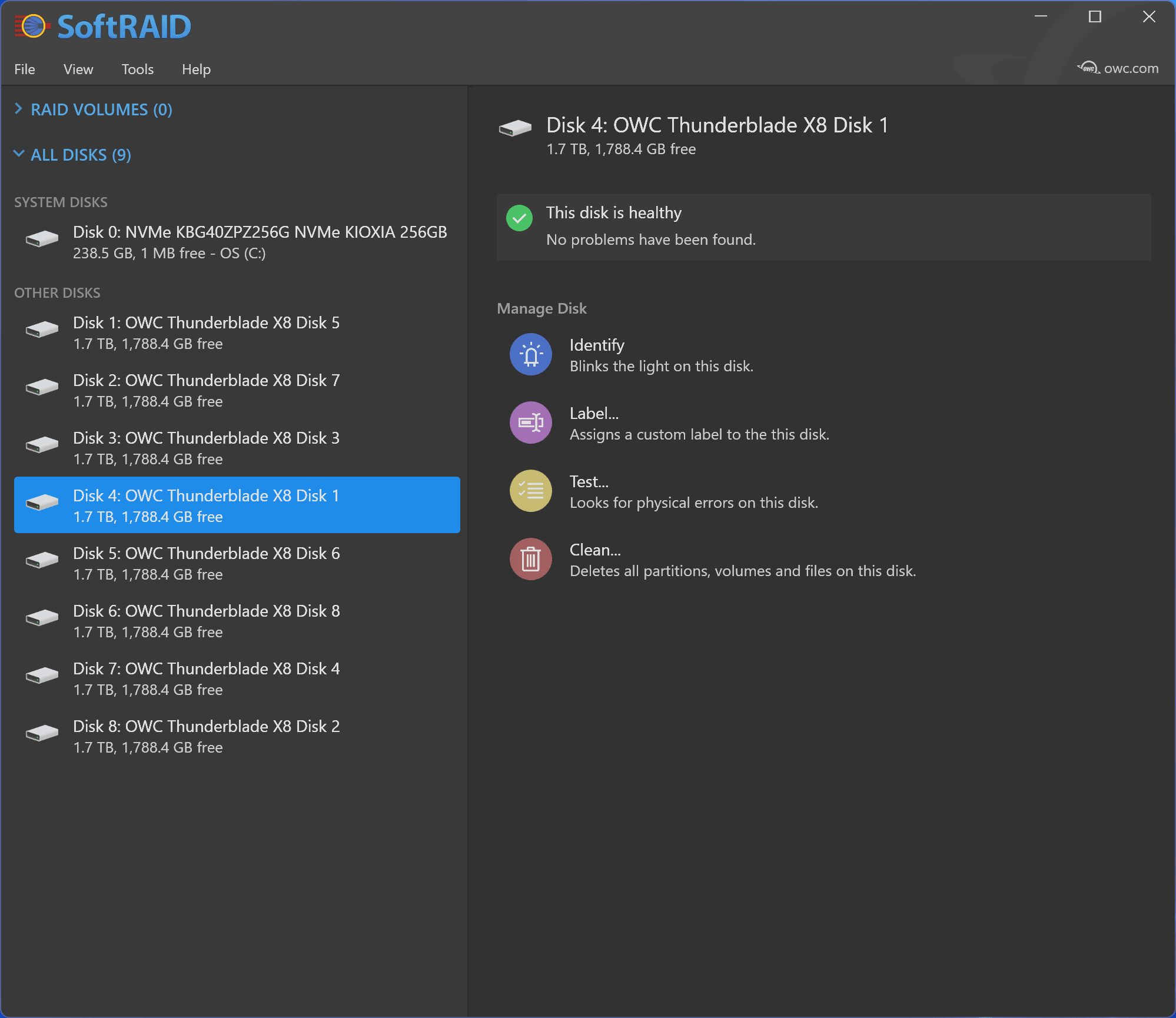Click the drive icon in detail header

coord(515,128)
